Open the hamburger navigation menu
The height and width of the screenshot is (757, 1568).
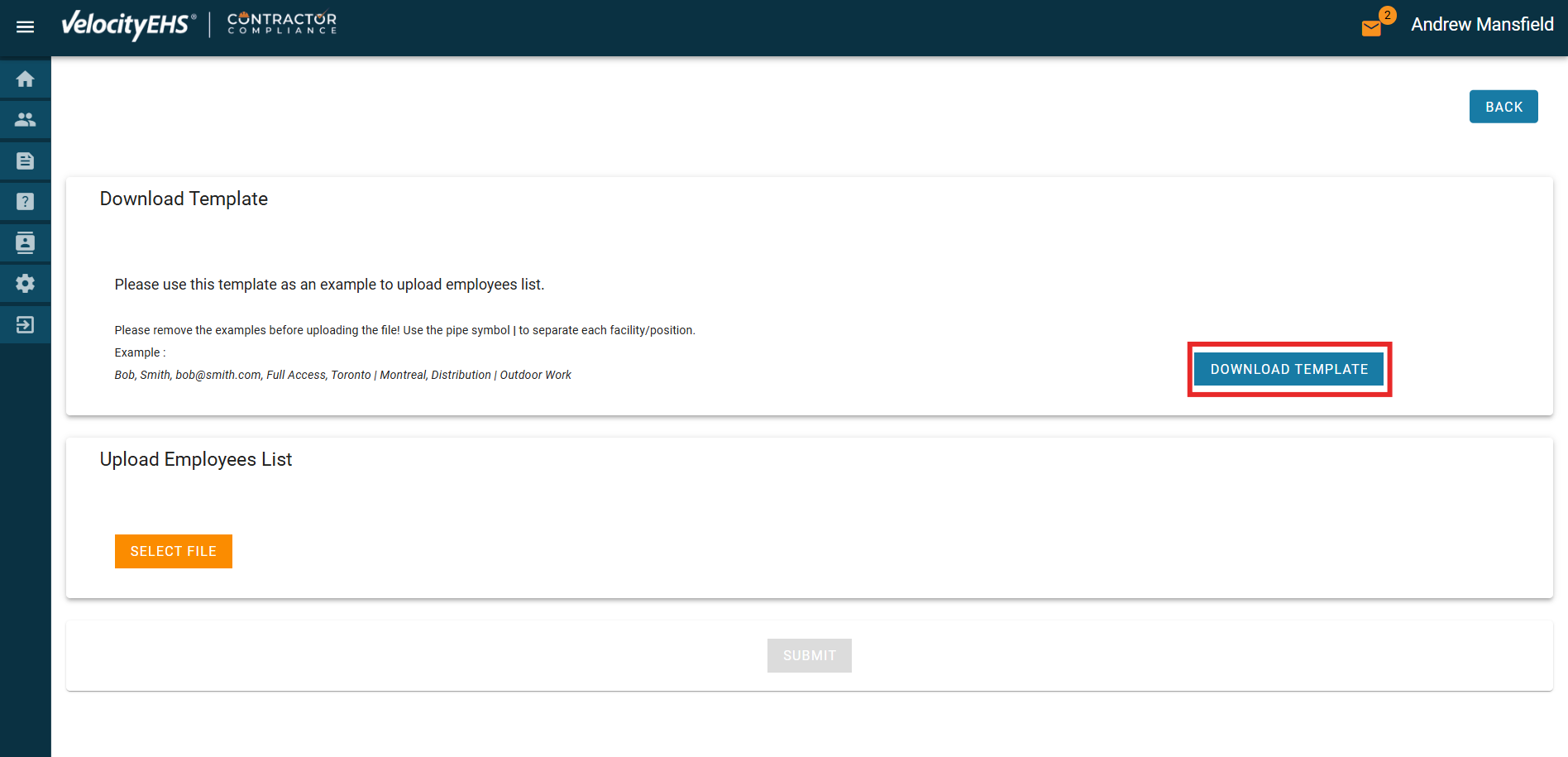25,26
